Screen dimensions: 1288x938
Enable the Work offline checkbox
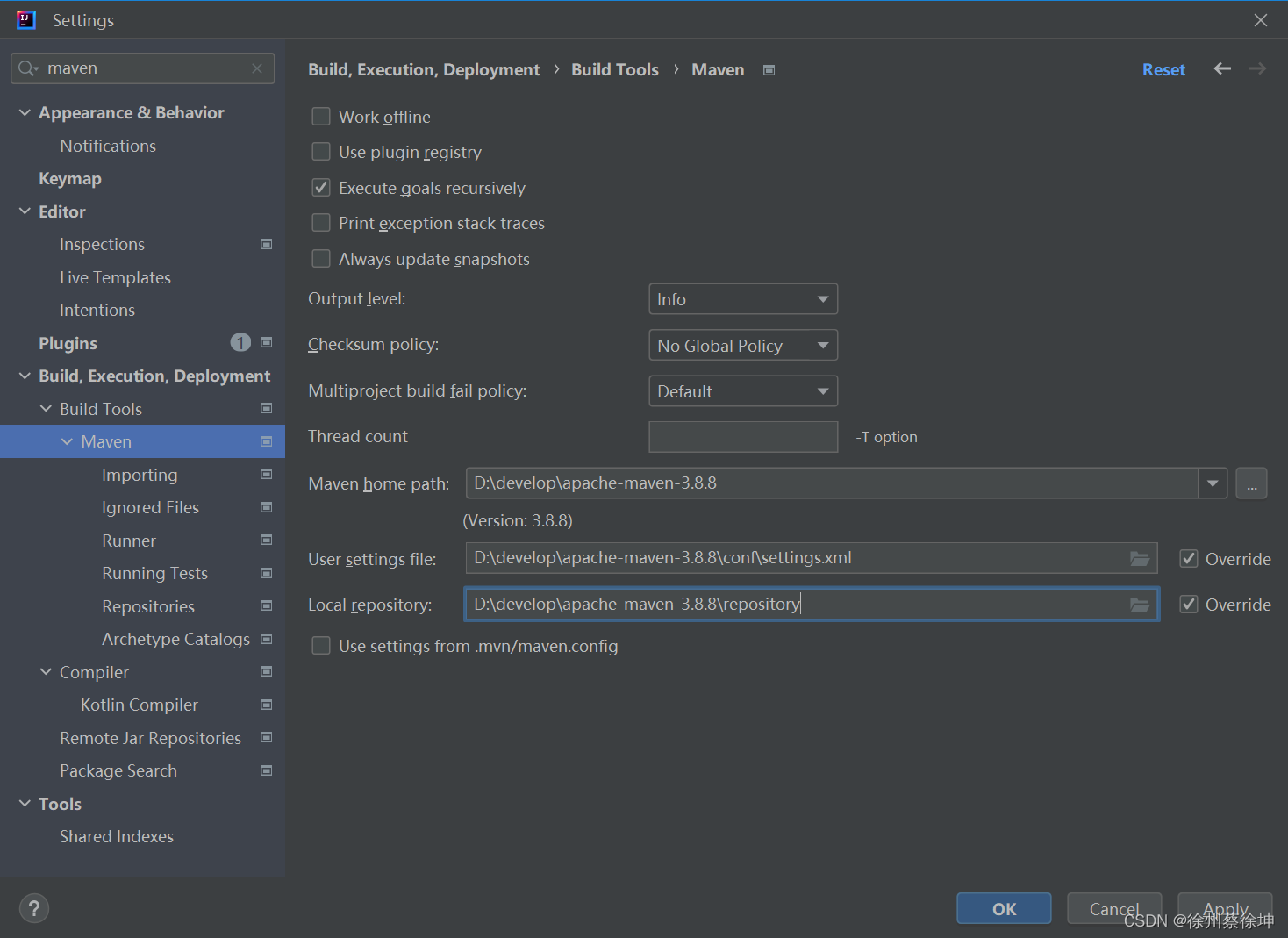click(321, 116)
